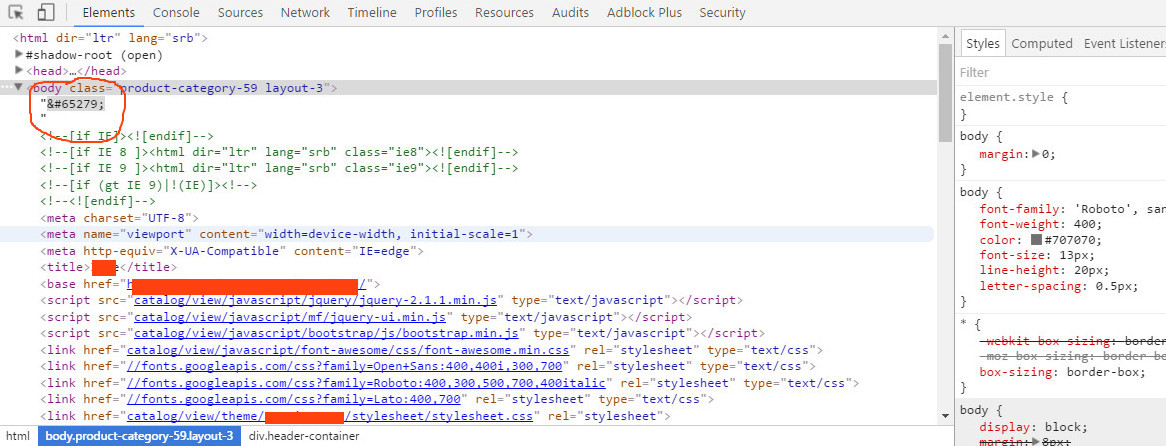
Task: Open the Security tab
Action: coord(722,13)
